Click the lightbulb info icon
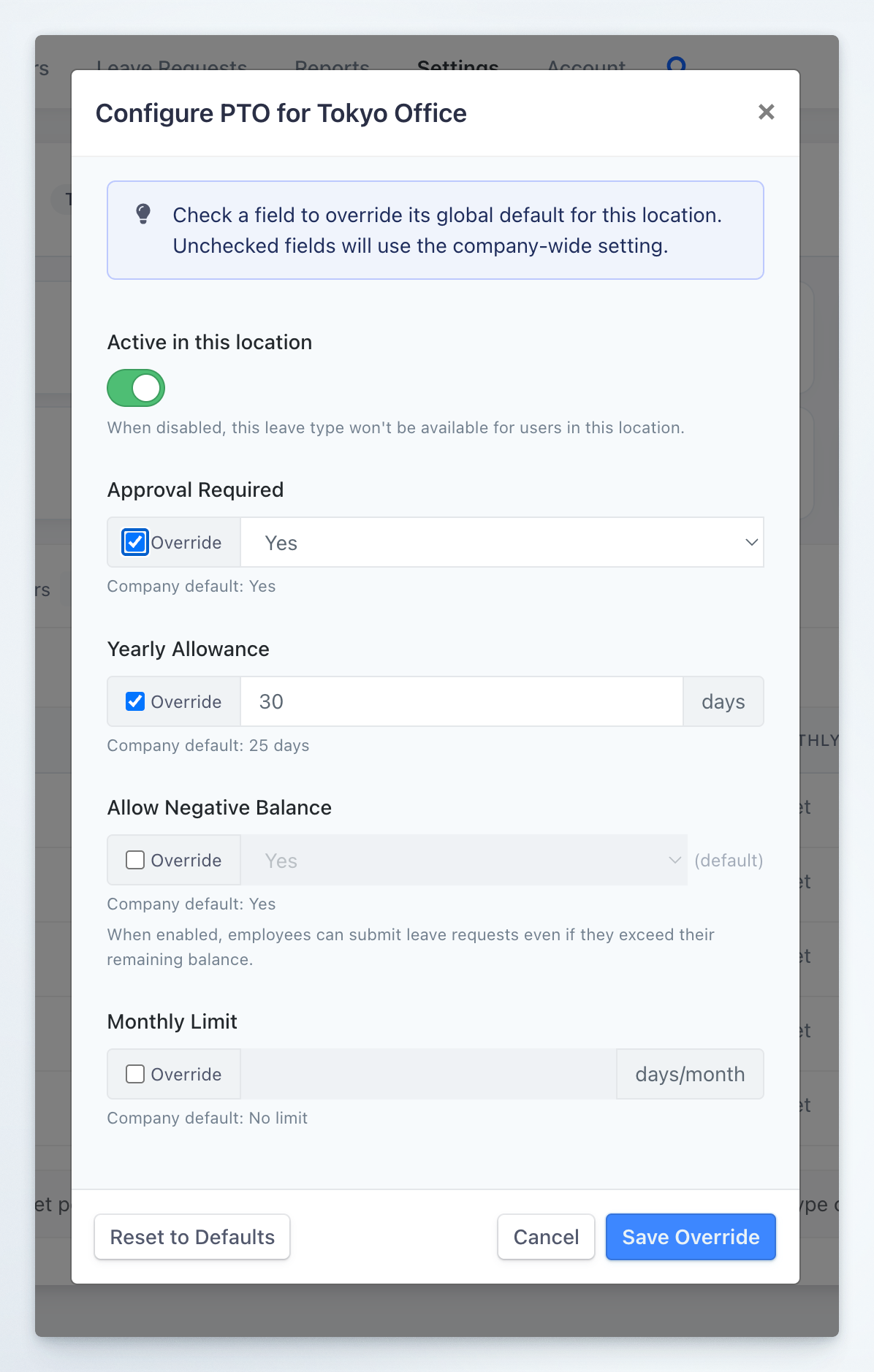 tap(143, 214)
